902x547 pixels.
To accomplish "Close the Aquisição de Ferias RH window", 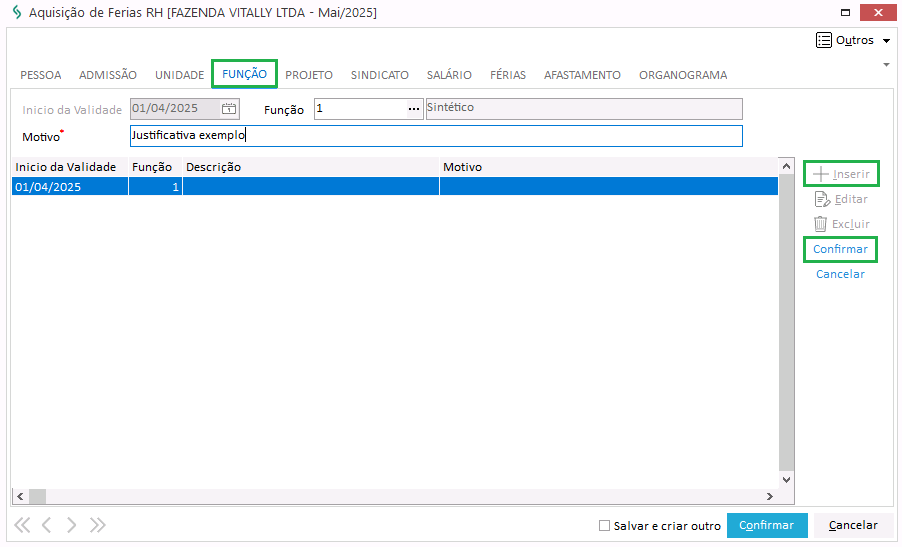I will pyautogui.click(x=878, y=12).
